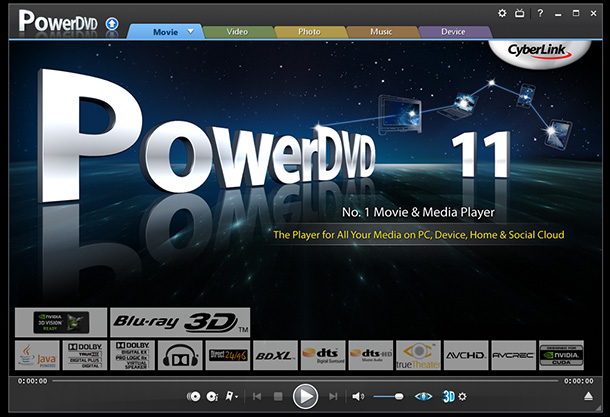Click the Dolby TrueHD Digital Plus badge
Viewport: 610px width, 417px height.
(x=85, y=356)
